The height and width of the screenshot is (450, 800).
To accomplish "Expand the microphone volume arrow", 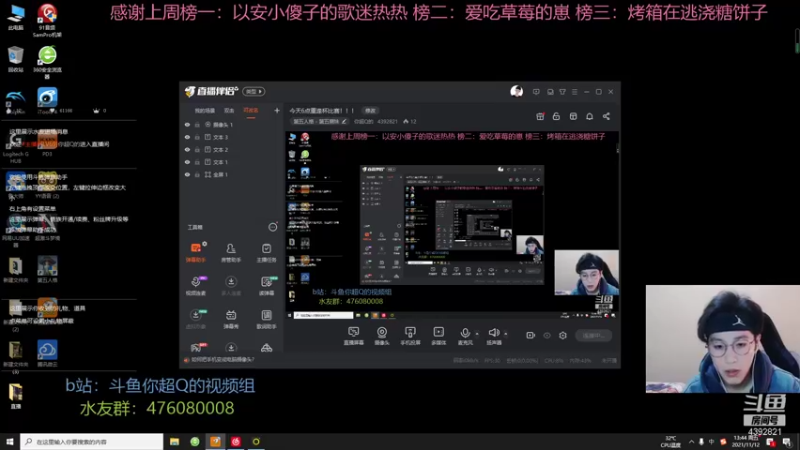I will tap(477, 334).
